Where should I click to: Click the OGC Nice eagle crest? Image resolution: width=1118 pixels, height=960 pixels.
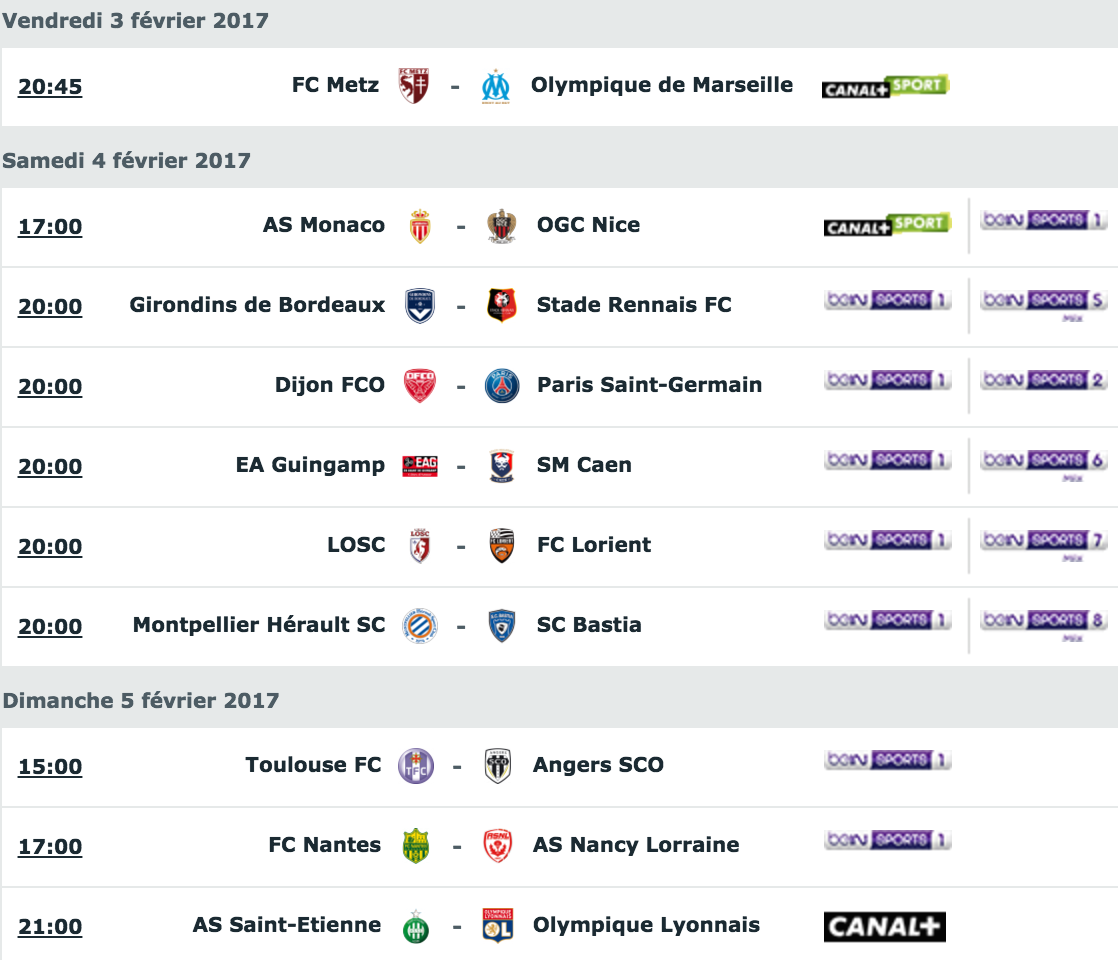coord(502,226)
